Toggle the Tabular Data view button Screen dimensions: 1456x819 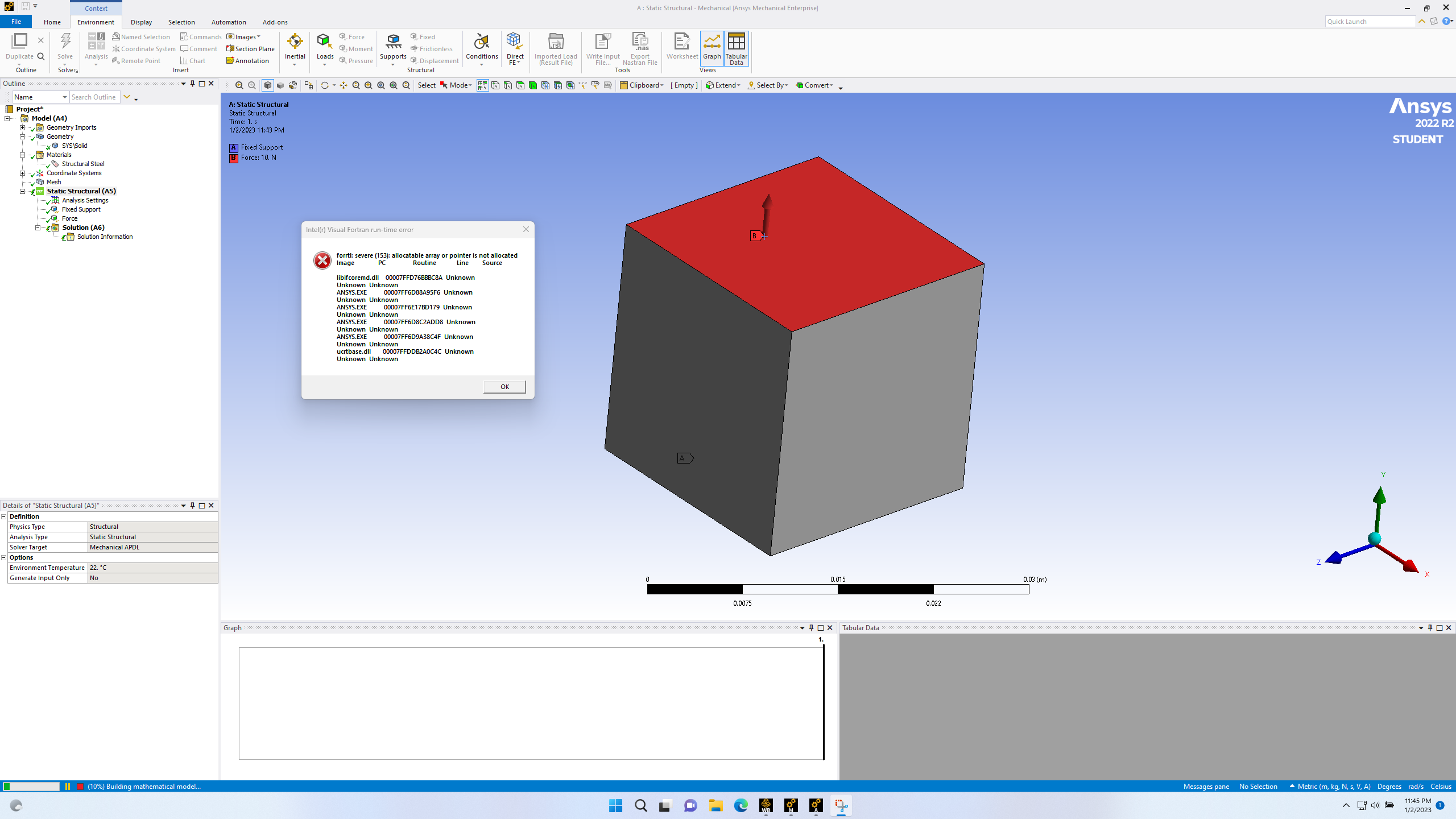click(736, 48)
